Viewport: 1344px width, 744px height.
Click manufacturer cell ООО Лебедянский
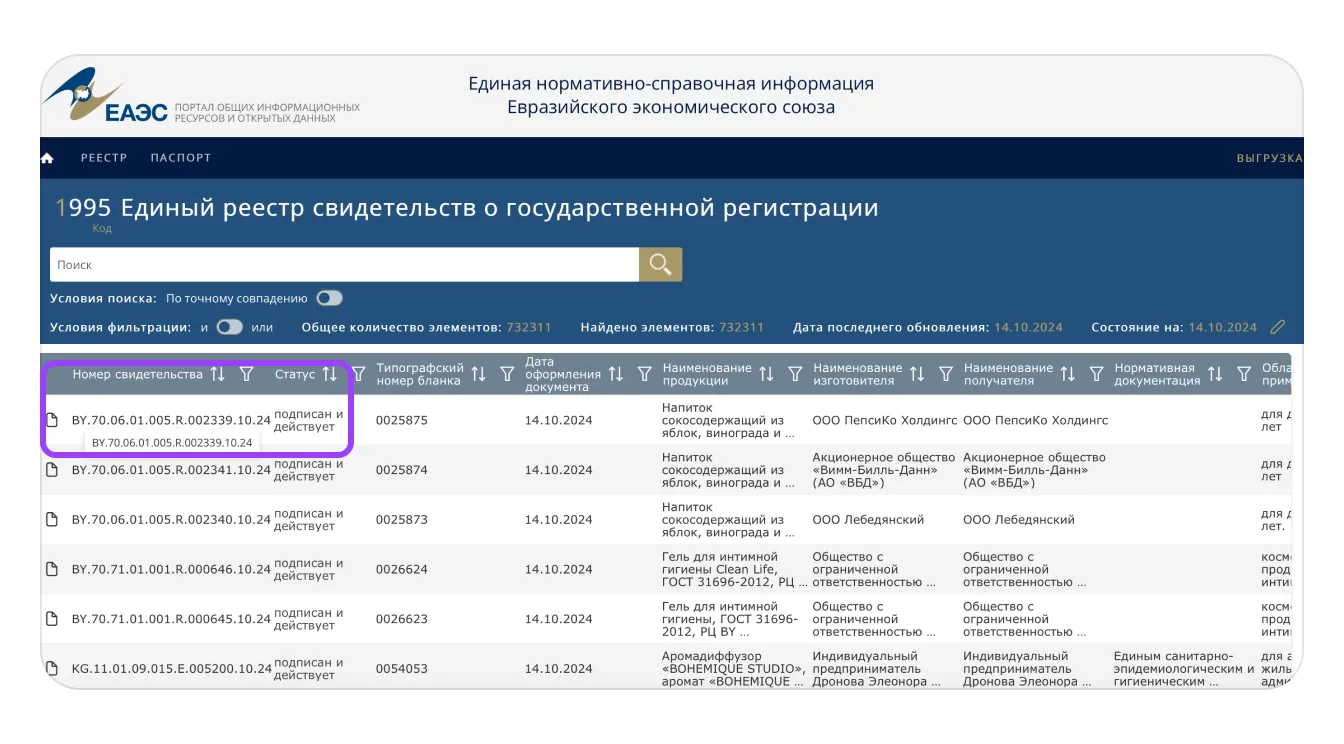tap(868, 520)
